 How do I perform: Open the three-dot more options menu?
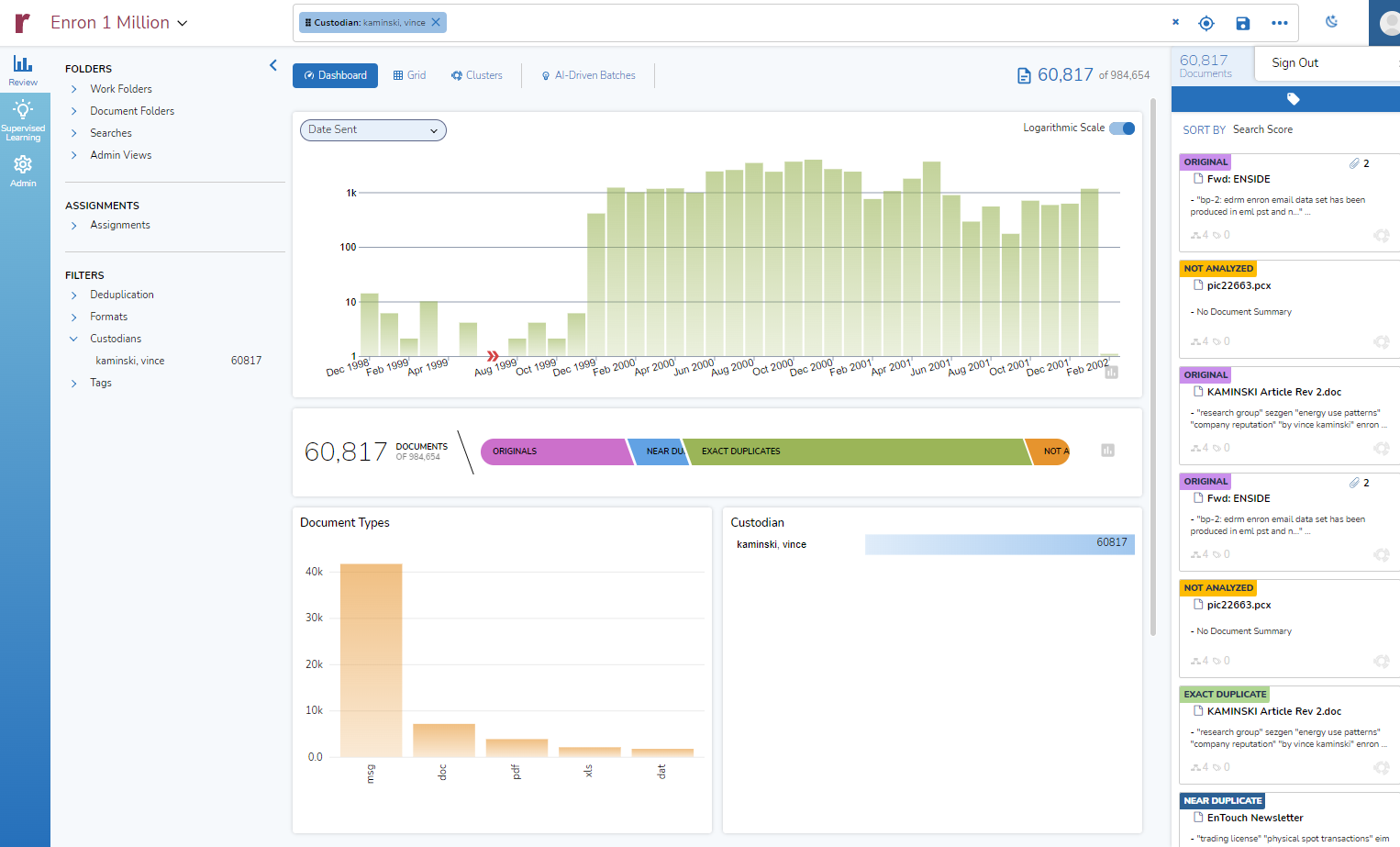(1279, 23)
